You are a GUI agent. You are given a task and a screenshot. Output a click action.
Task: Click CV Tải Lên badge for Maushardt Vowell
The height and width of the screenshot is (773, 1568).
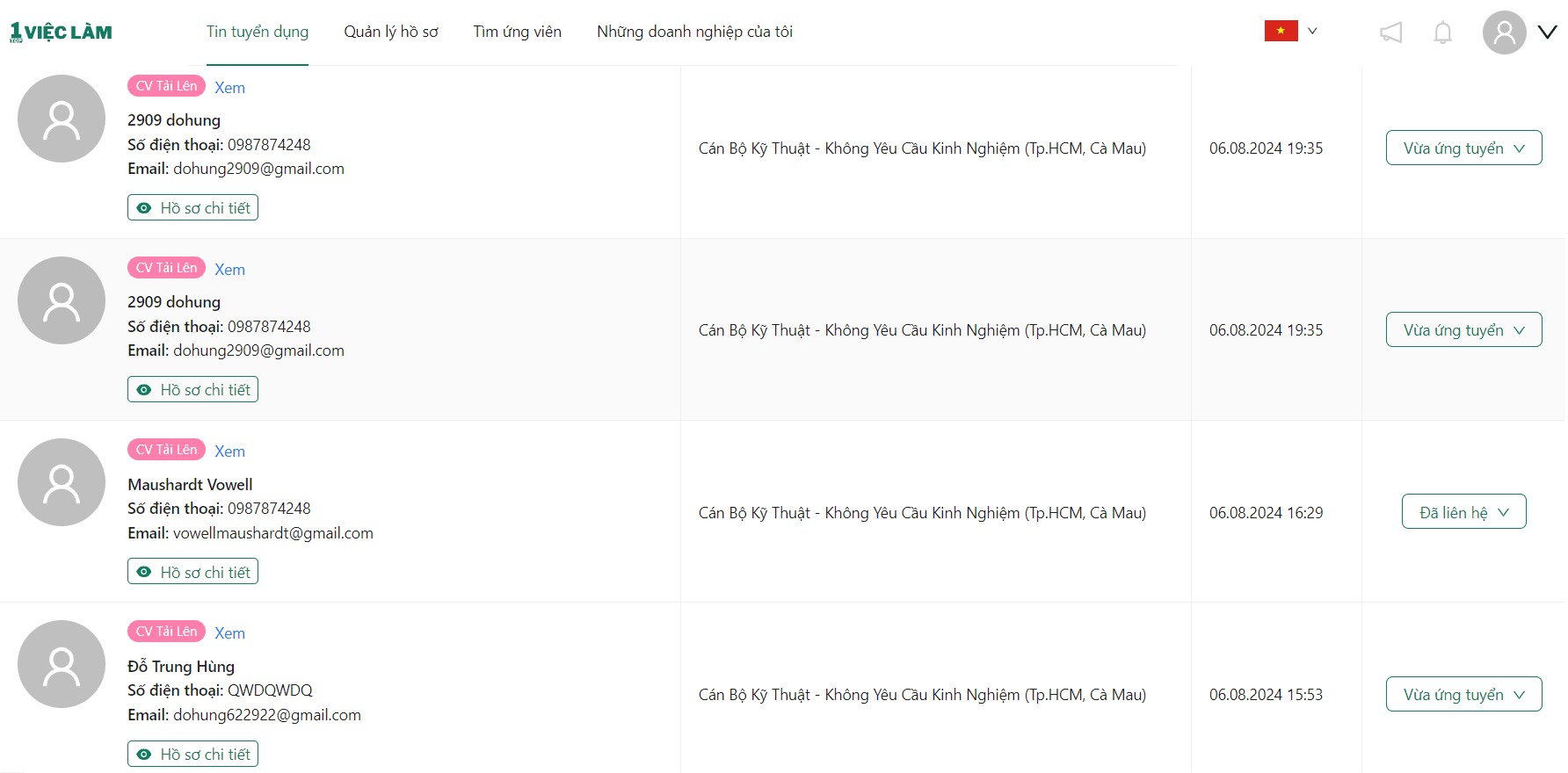pos(166,450)
